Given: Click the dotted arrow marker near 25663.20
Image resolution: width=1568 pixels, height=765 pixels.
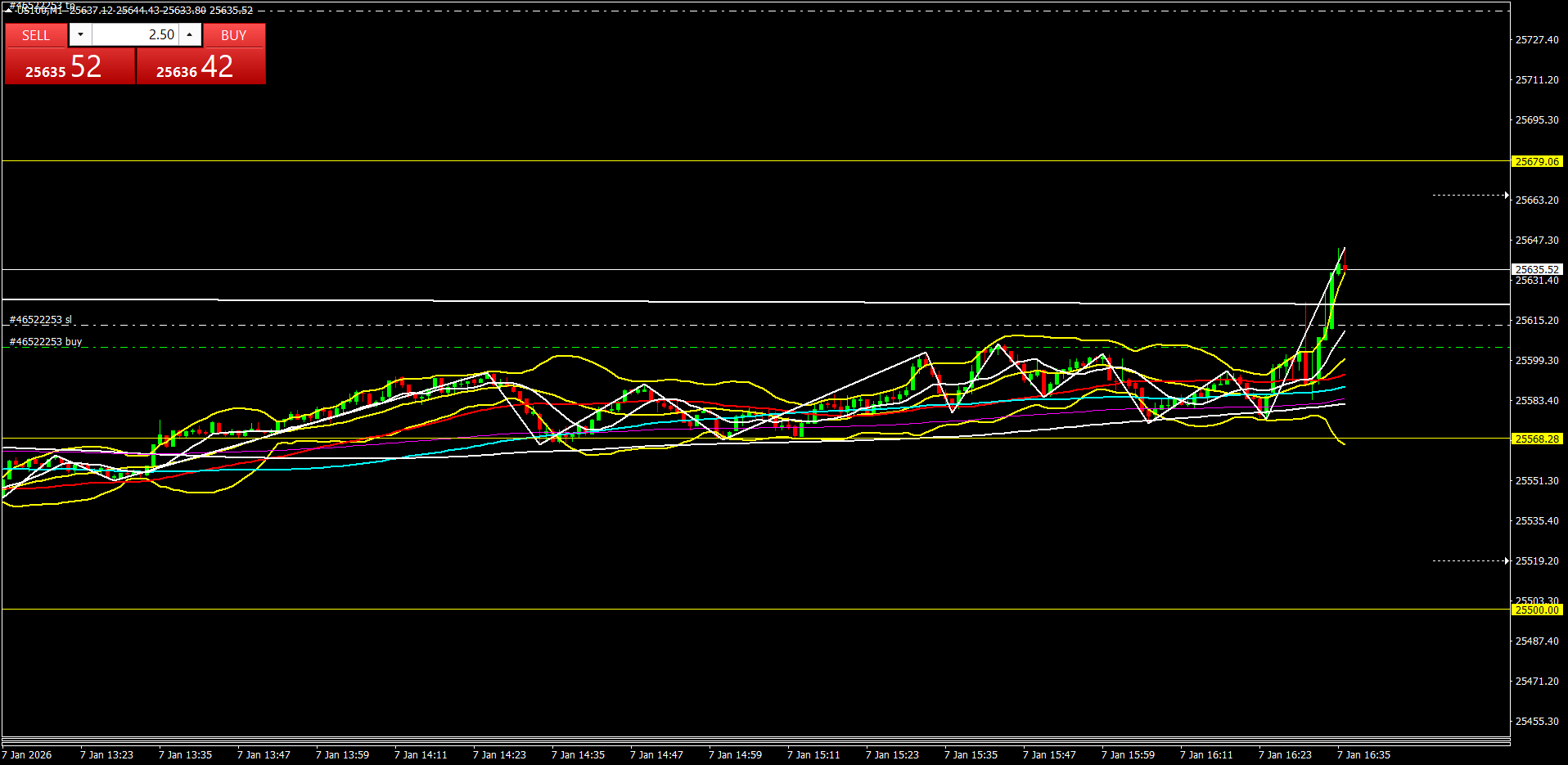Looking at the screenshot, I should coord(1470,195).
